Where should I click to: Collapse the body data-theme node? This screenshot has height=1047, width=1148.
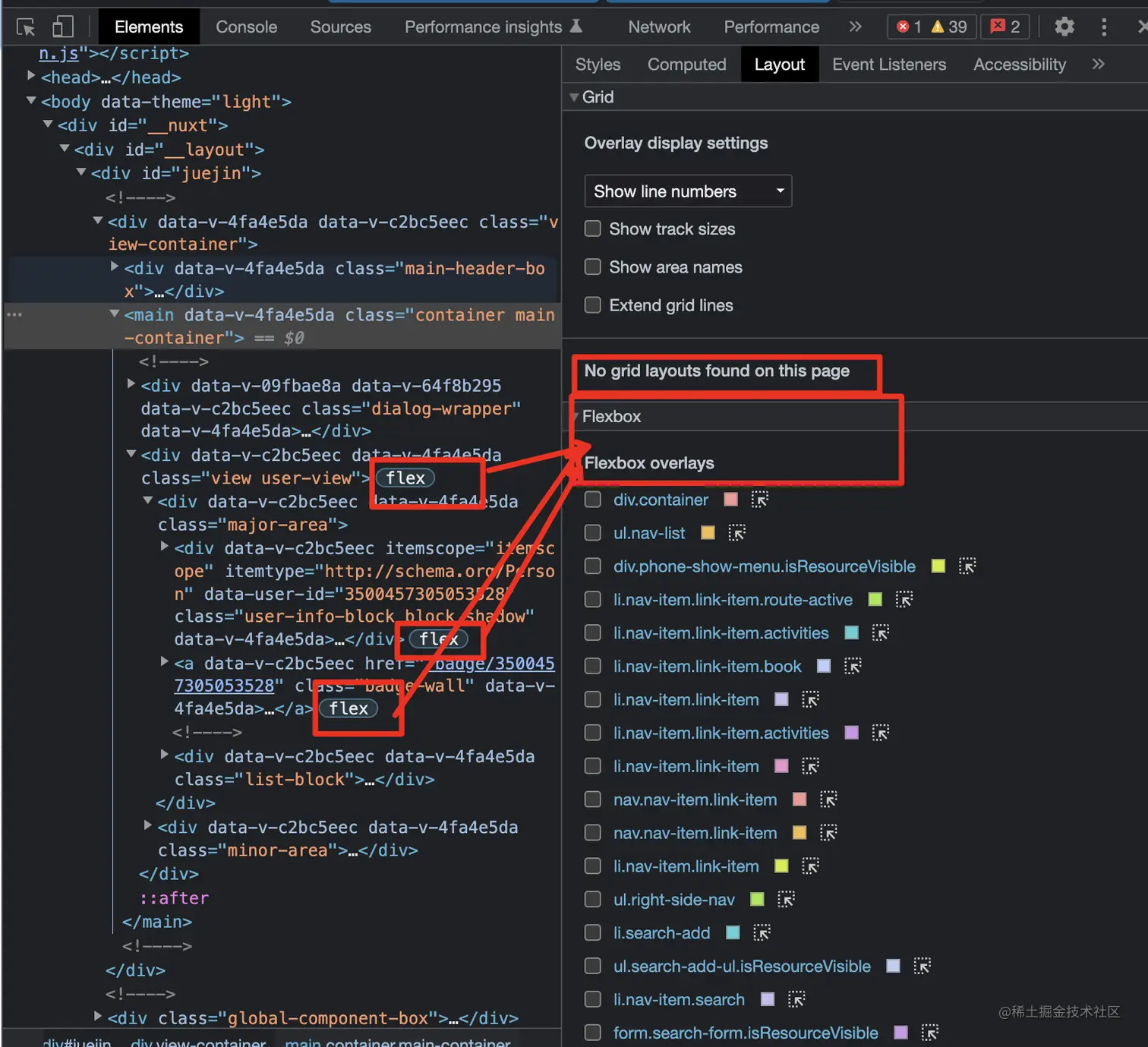coord(31,100)
